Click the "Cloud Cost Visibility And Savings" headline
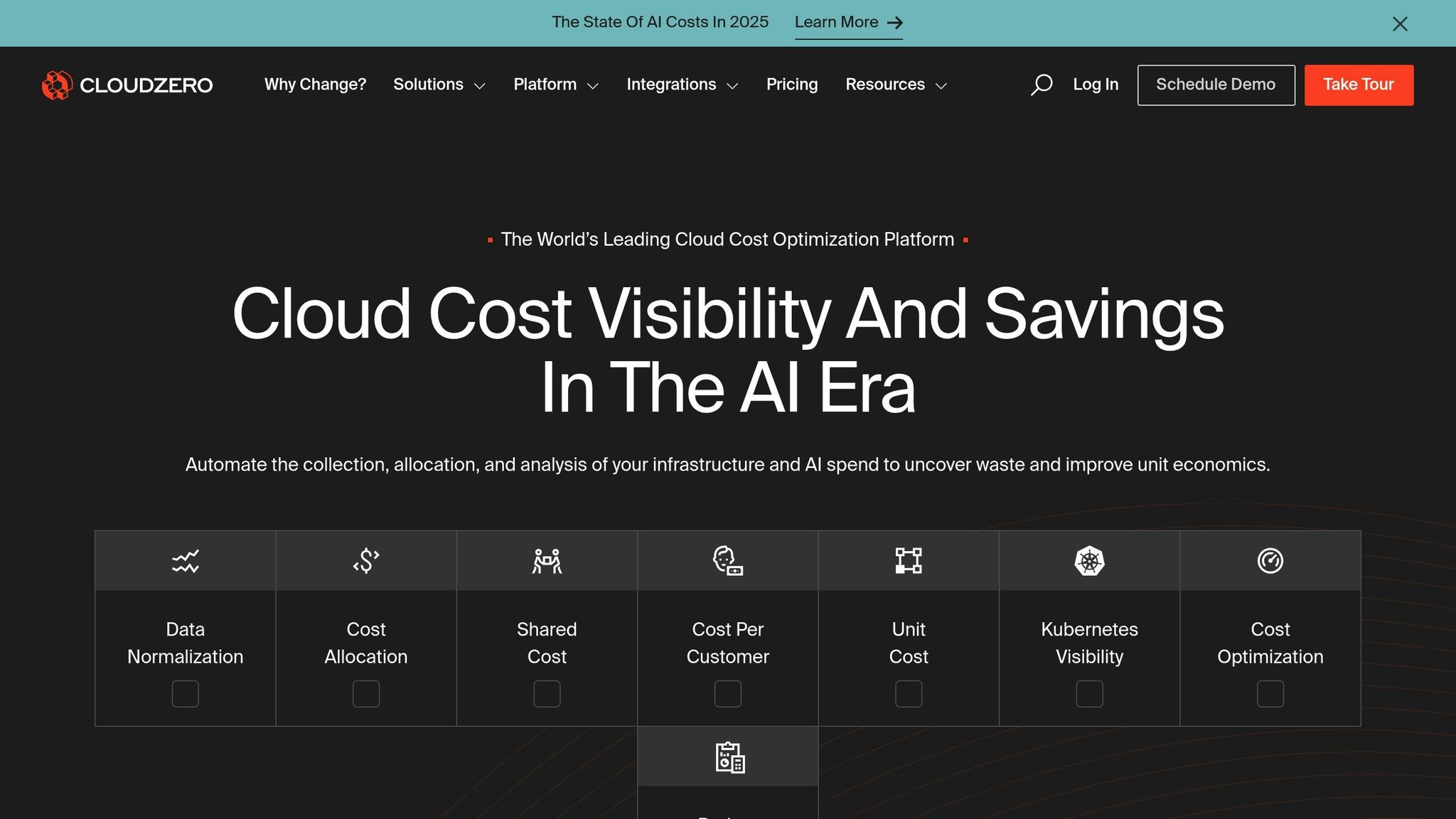1456x819 pixels. [728, 314]
